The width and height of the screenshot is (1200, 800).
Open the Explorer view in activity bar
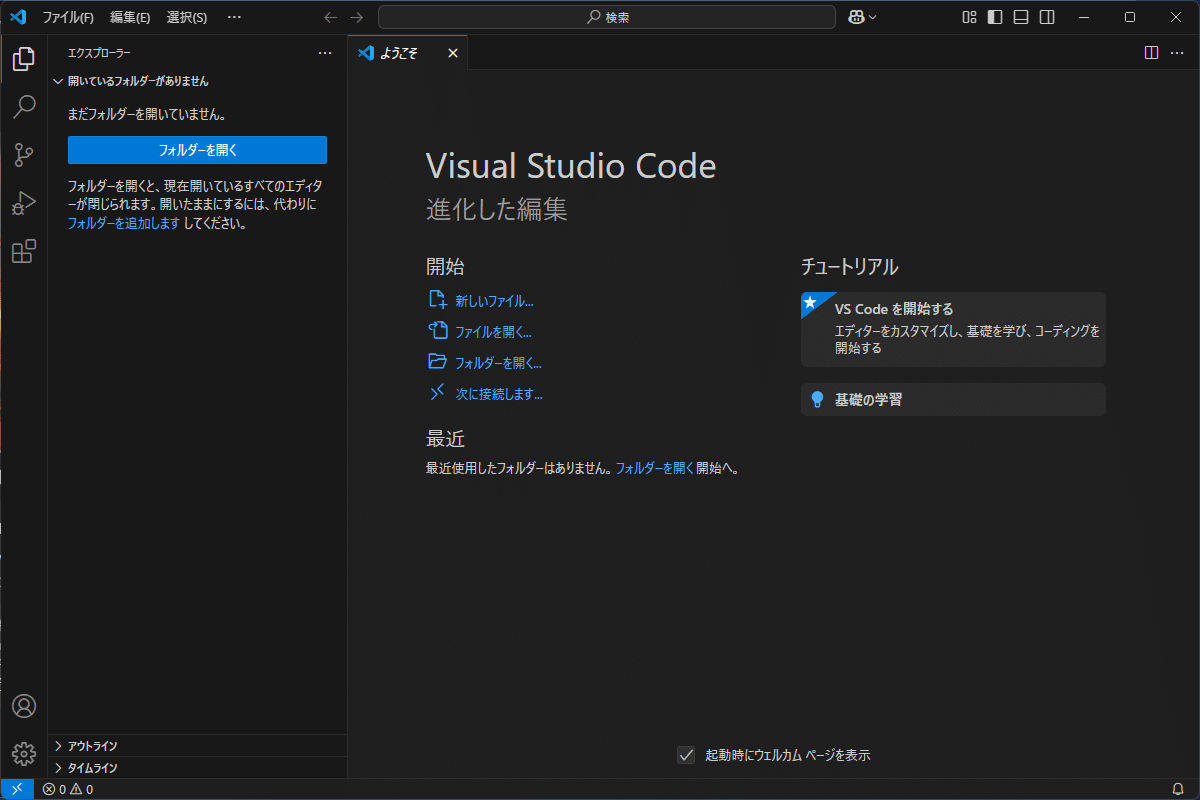pos(24,59)
